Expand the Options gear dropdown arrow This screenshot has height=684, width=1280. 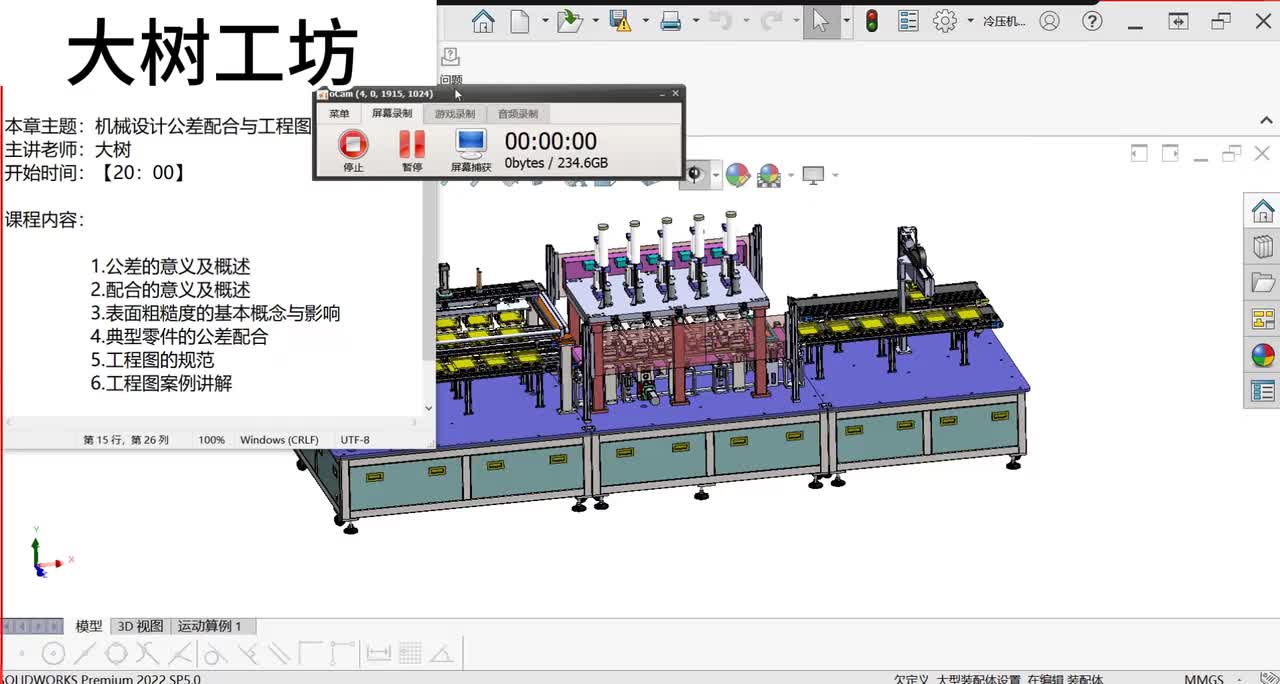point(970,20)
